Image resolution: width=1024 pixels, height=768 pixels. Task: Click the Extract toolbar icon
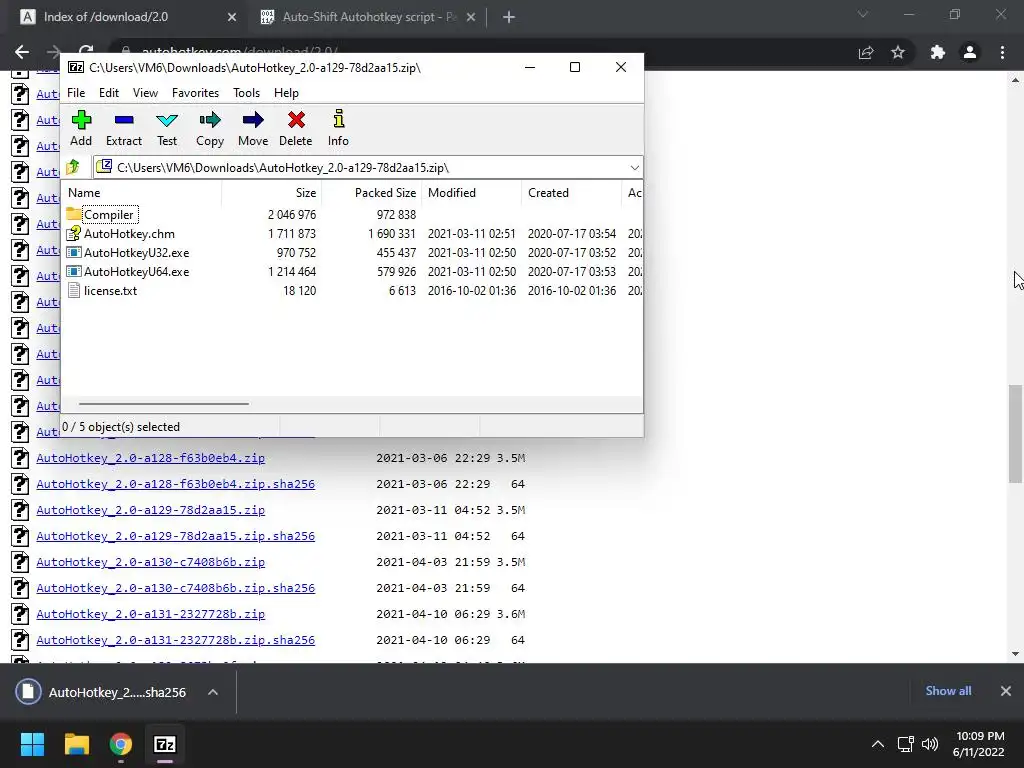[x=123, y=121]
